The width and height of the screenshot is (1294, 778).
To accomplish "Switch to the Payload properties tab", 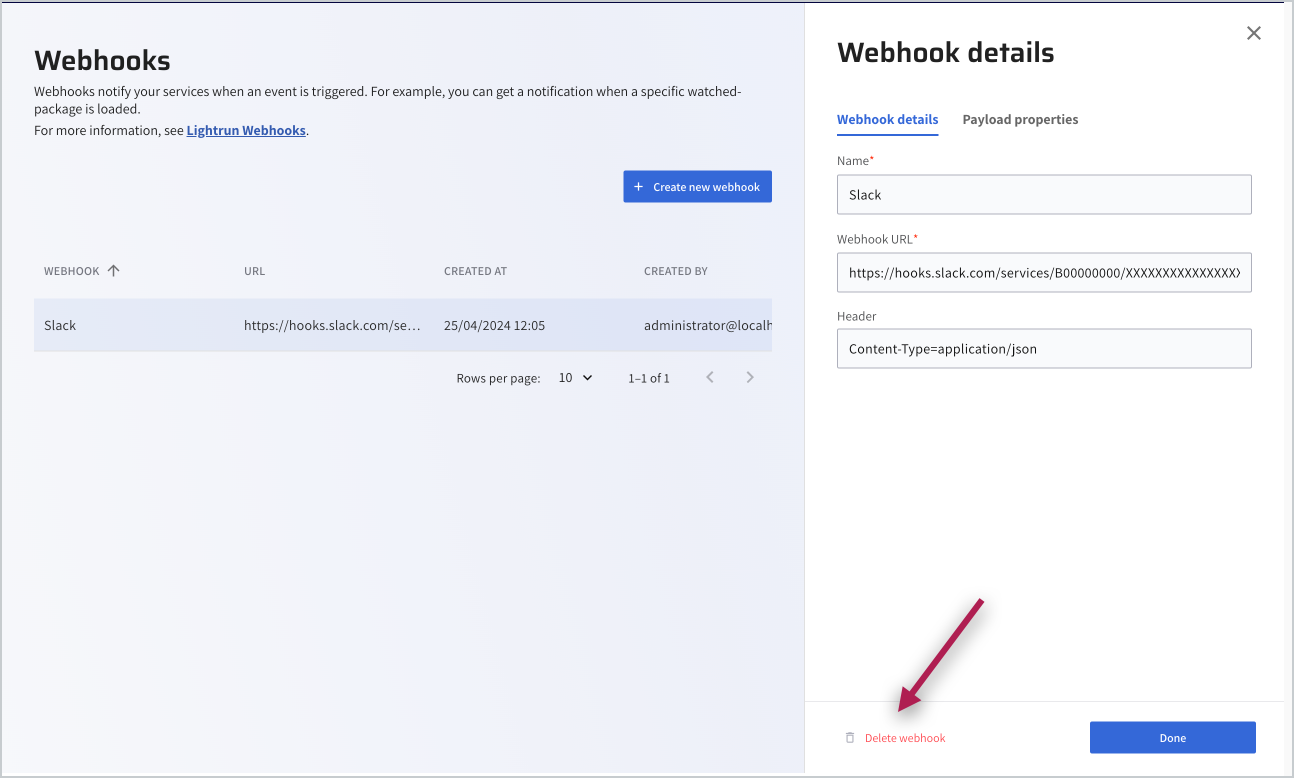I will (x=1020, y=120).
